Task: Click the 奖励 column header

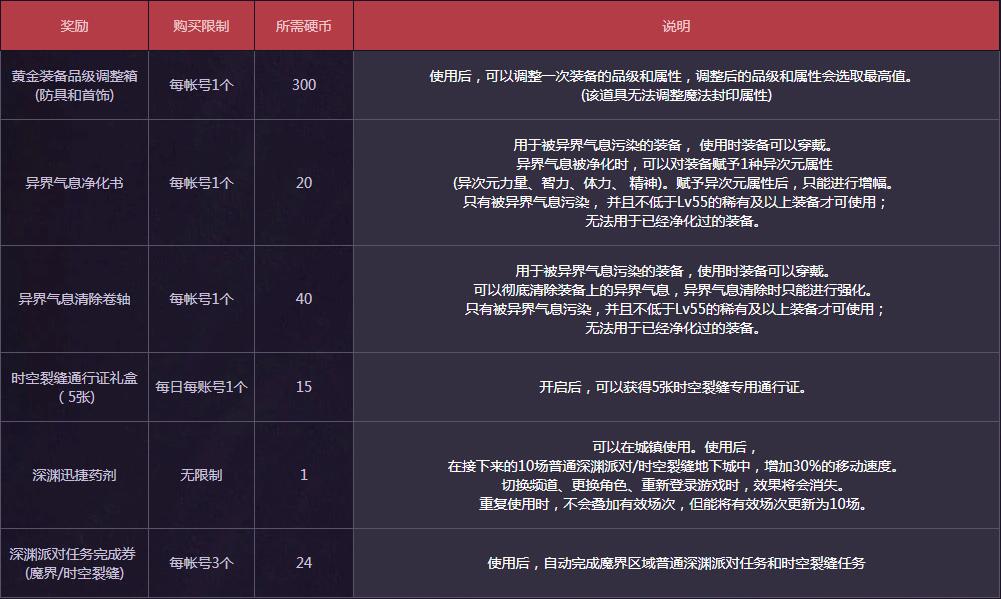Action: pyautogui.click(x=74, y=26)
